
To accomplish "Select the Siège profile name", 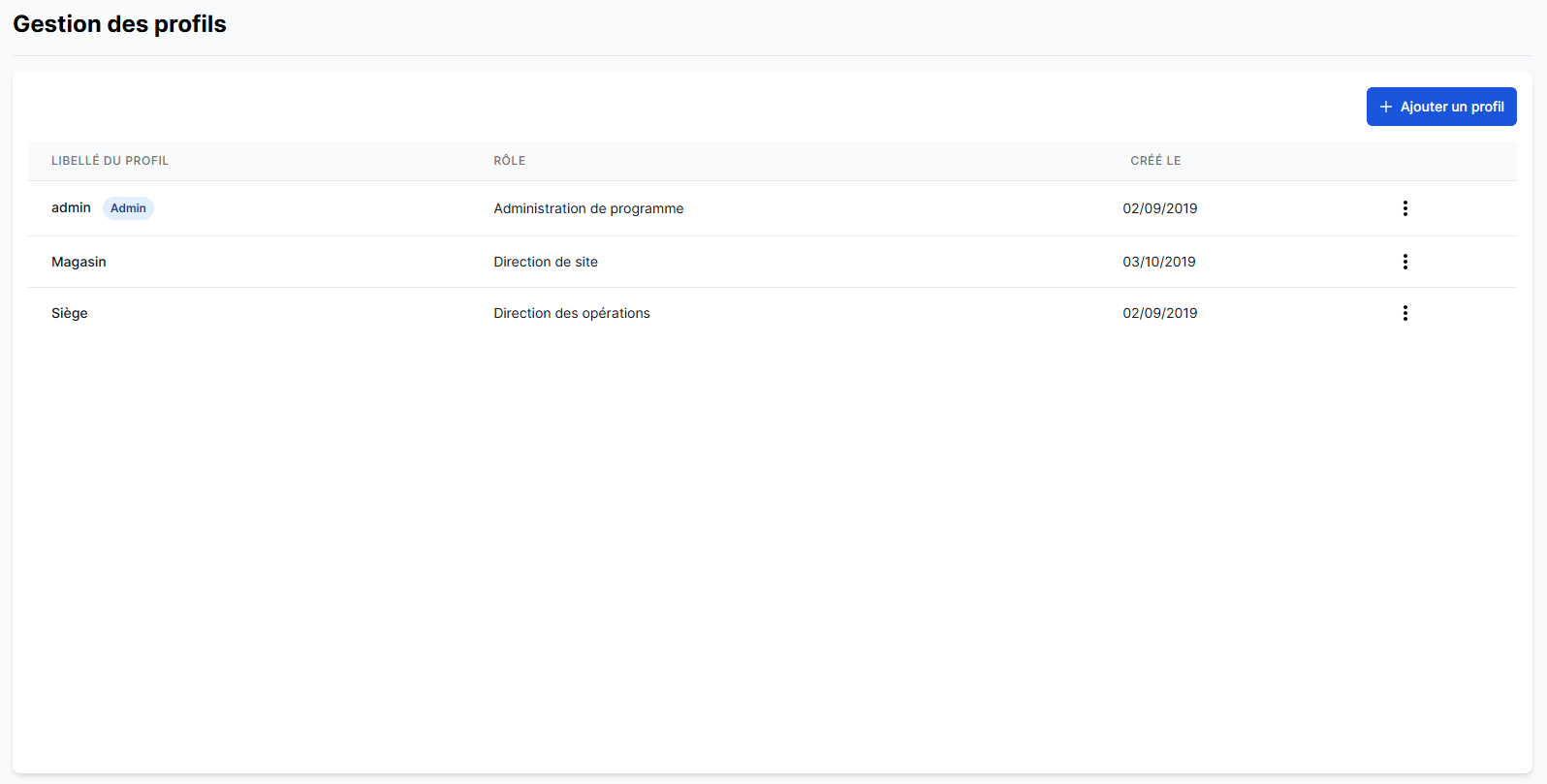I will click(x=70, y=313).
